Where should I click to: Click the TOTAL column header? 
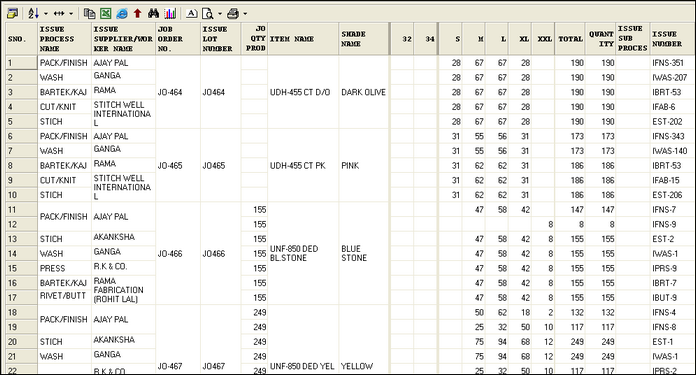point(570,39)
